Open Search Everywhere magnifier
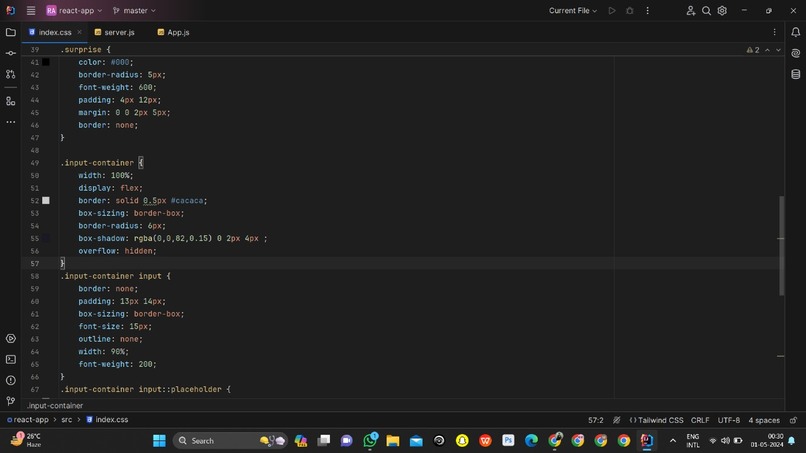The width and height of the screenshot is (806, 453). (706, 10)
